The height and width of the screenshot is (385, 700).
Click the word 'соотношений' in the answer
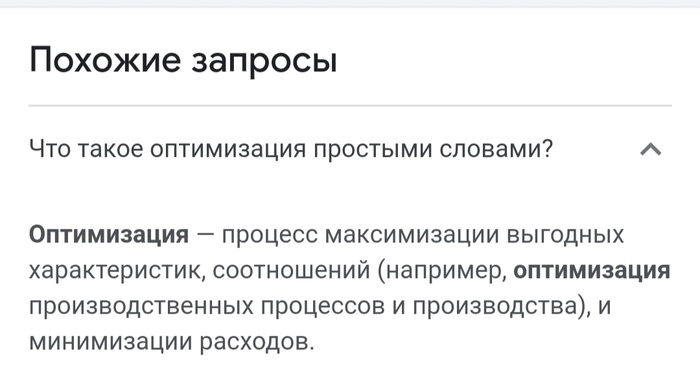pos(292,271)
